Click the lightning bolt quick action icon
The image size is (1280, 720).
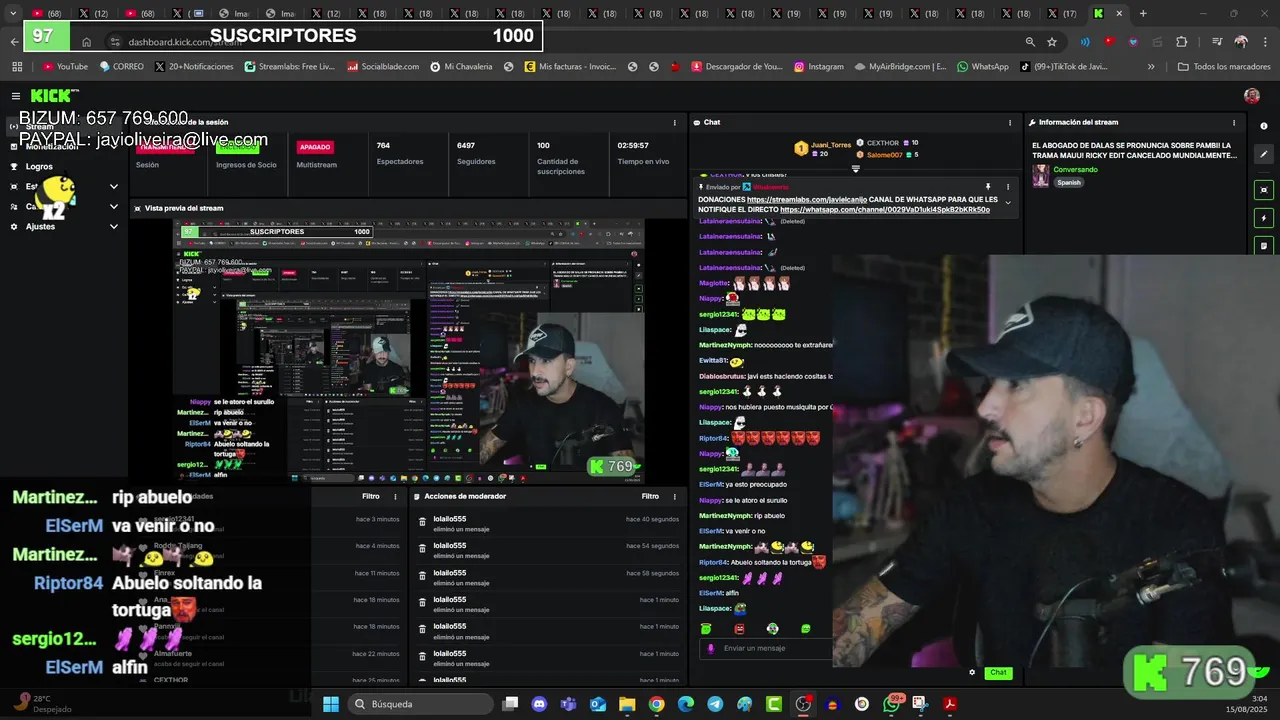(1264, 218)
